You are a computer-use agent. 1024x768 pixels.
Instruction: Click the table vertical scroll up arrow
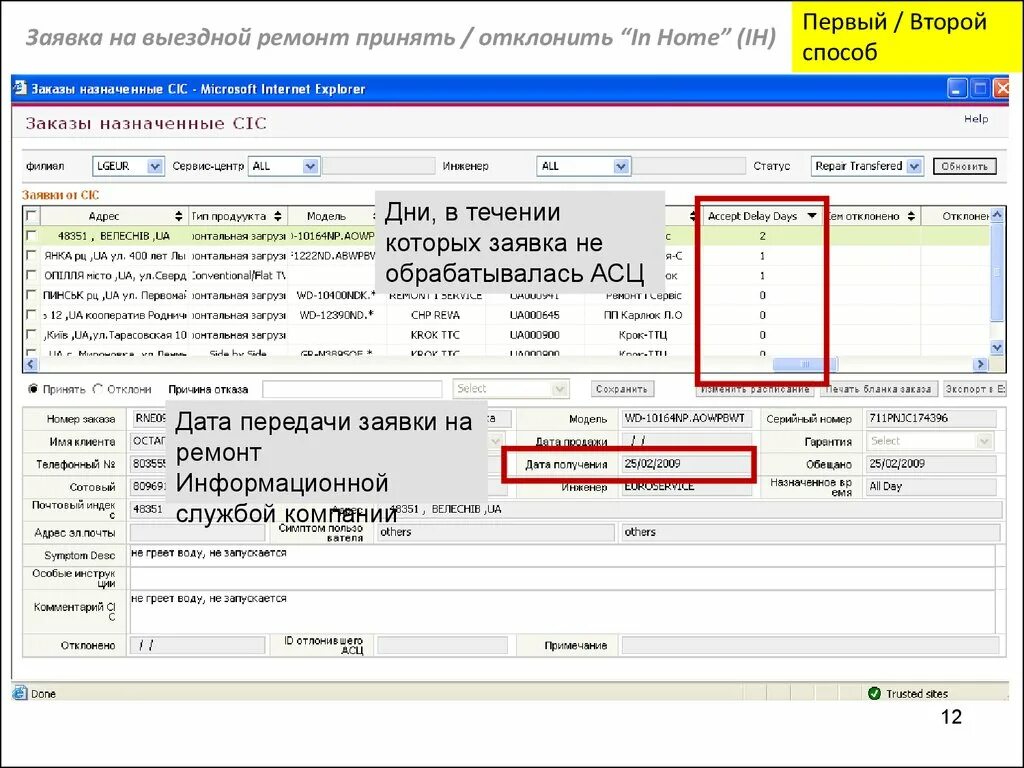(997, 214)
